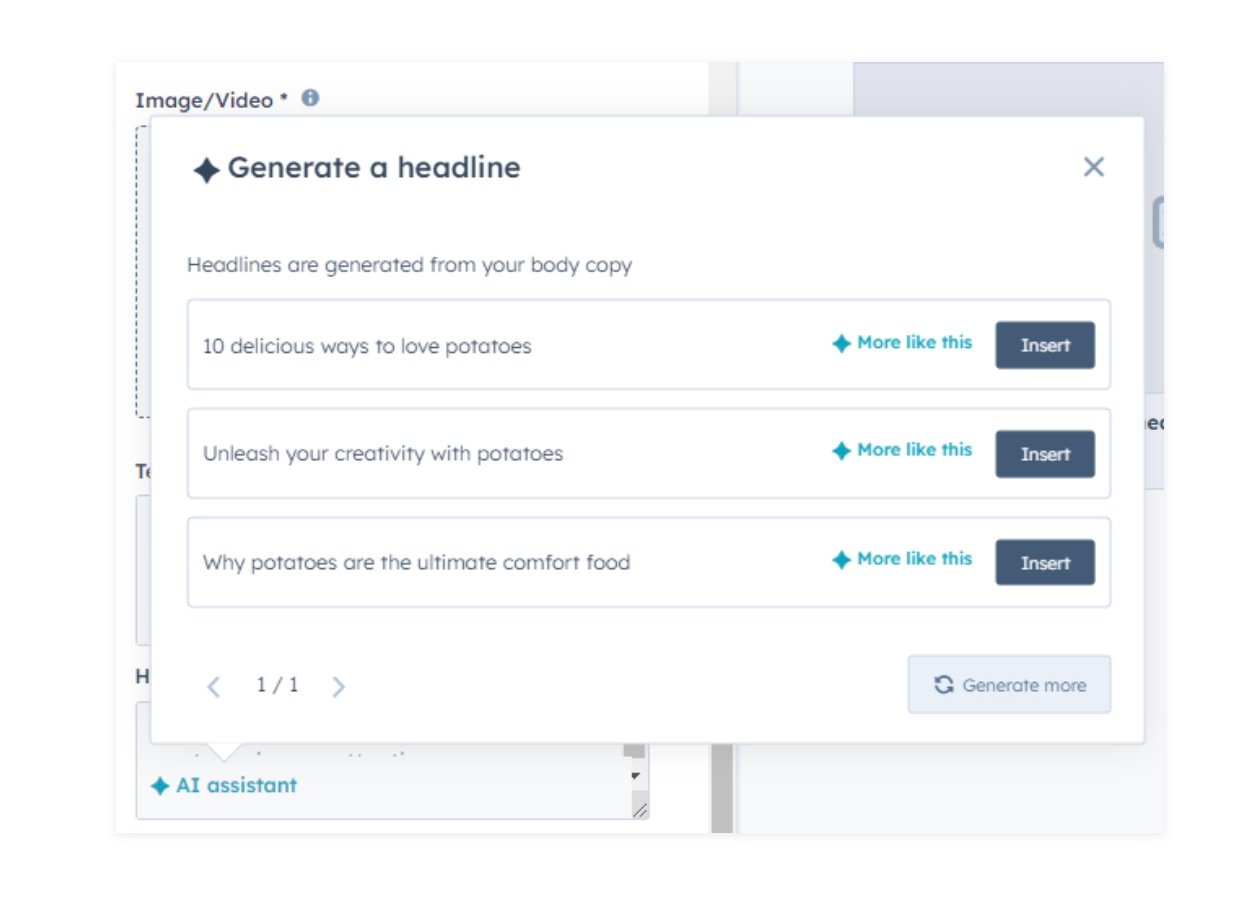Go to previous page of headlines
Image resolution: width=1240 pixels, height=918 pixels.
tap(213, 686)
